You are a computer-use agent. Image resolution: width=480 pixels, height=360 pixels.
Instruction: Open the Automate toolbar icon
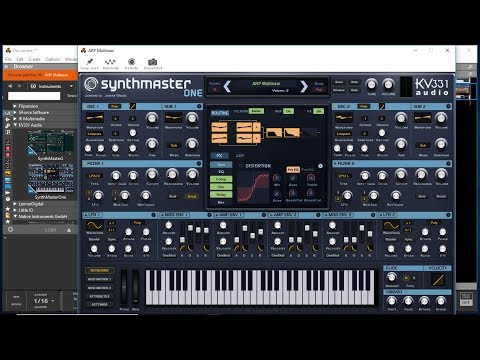[x=110, y=62]
